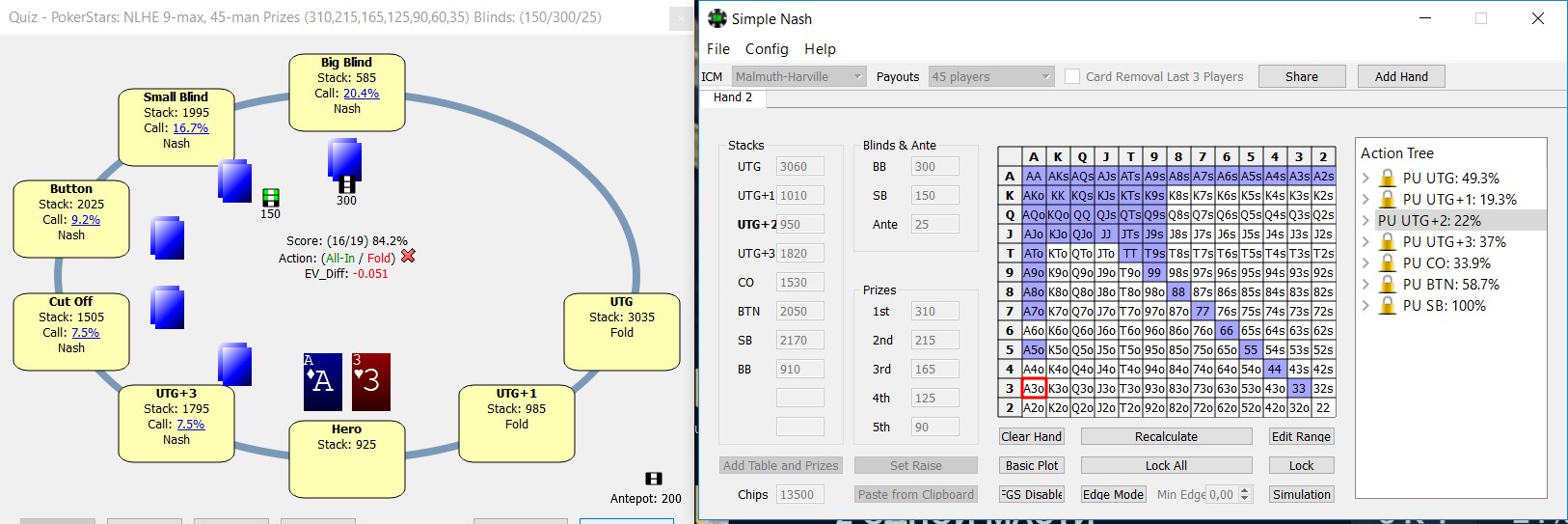Open the Config menu
The image size is (1568, 524).
point(767,48)
